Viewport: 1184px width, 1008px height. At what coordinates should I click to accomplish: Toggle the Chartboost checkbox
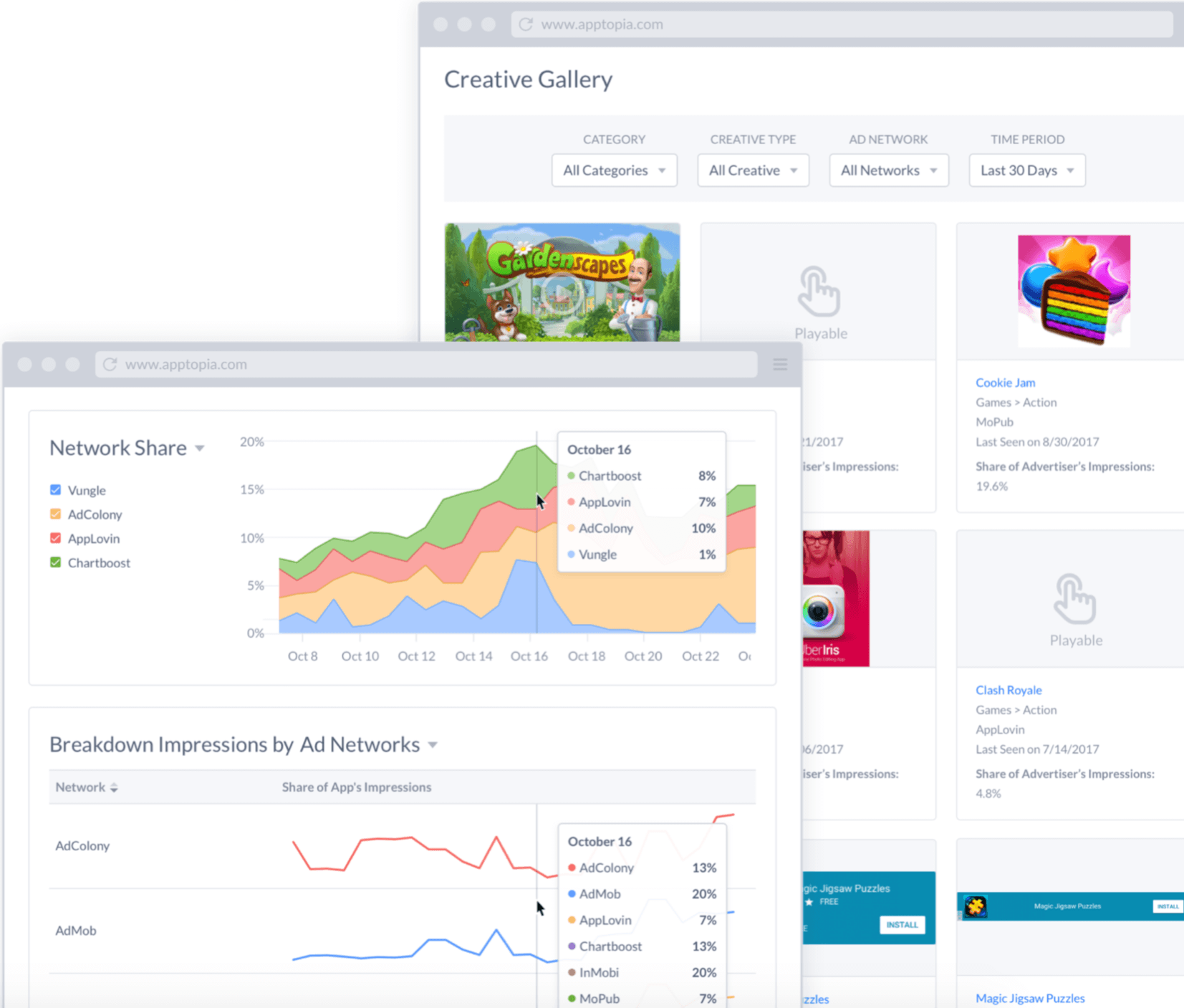point(55,562)
